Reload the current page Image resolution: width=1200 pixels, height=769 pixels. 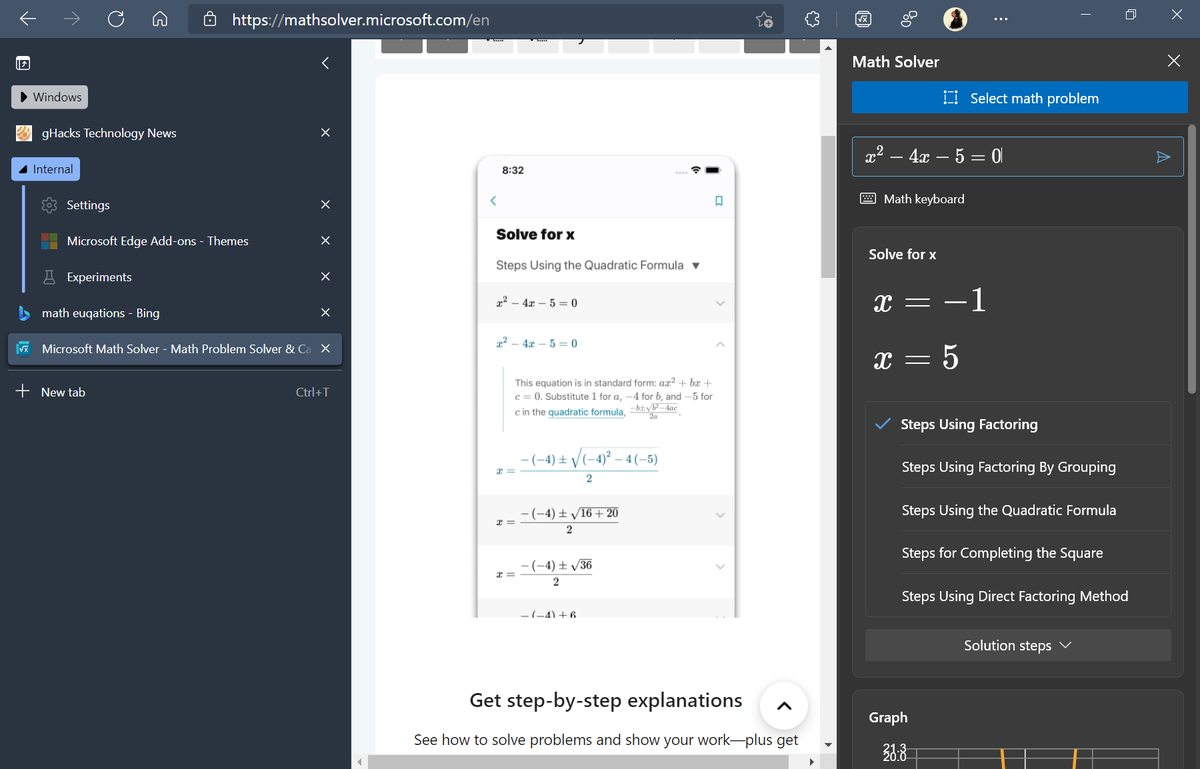(x=117, y=19)
